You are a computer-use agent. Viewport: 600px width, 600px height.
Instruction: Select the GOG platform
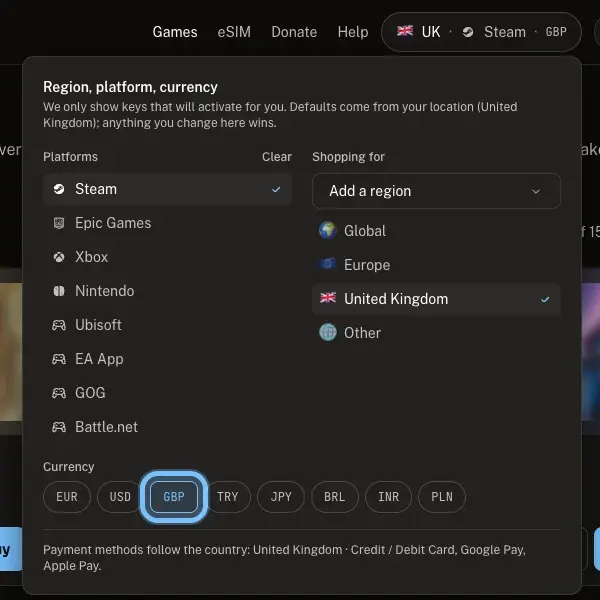pyautogui.click(x=167, y=393)
